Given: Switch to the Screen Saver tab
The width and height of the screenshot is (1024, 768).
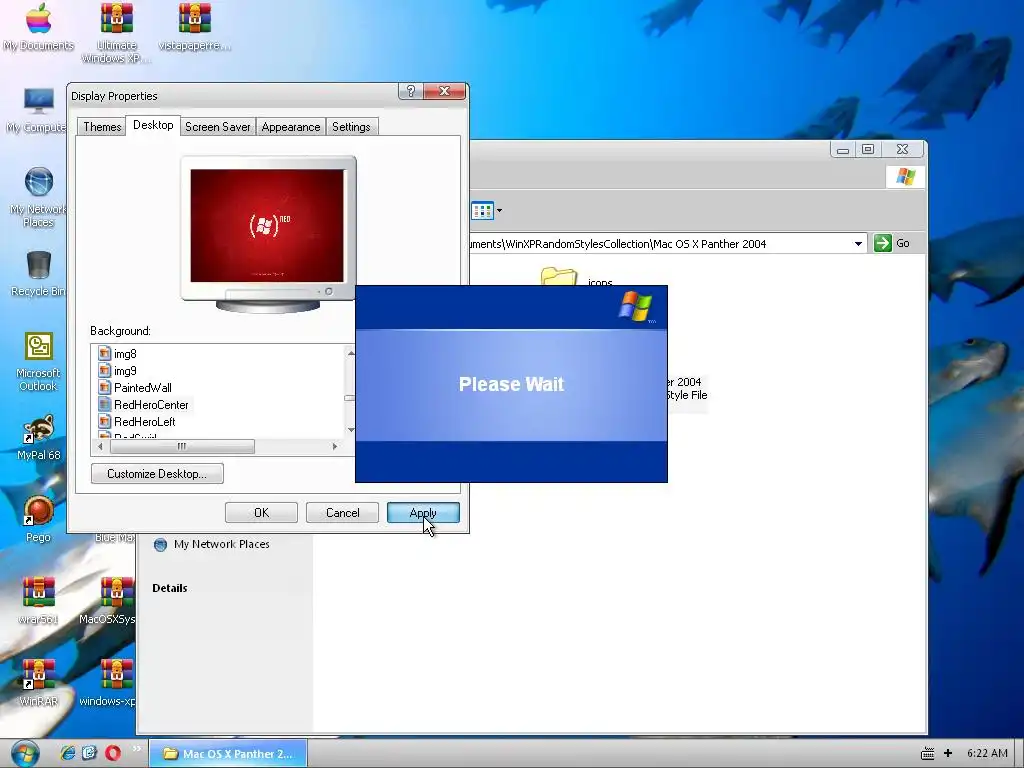Looking at the screenshot, I should (217, 127).
